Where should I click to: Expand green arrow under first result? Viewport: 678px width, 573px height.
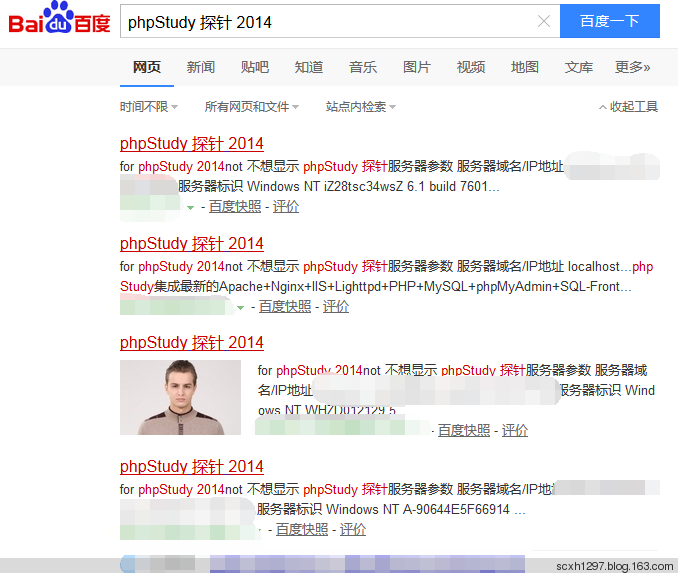pos(190,208)
